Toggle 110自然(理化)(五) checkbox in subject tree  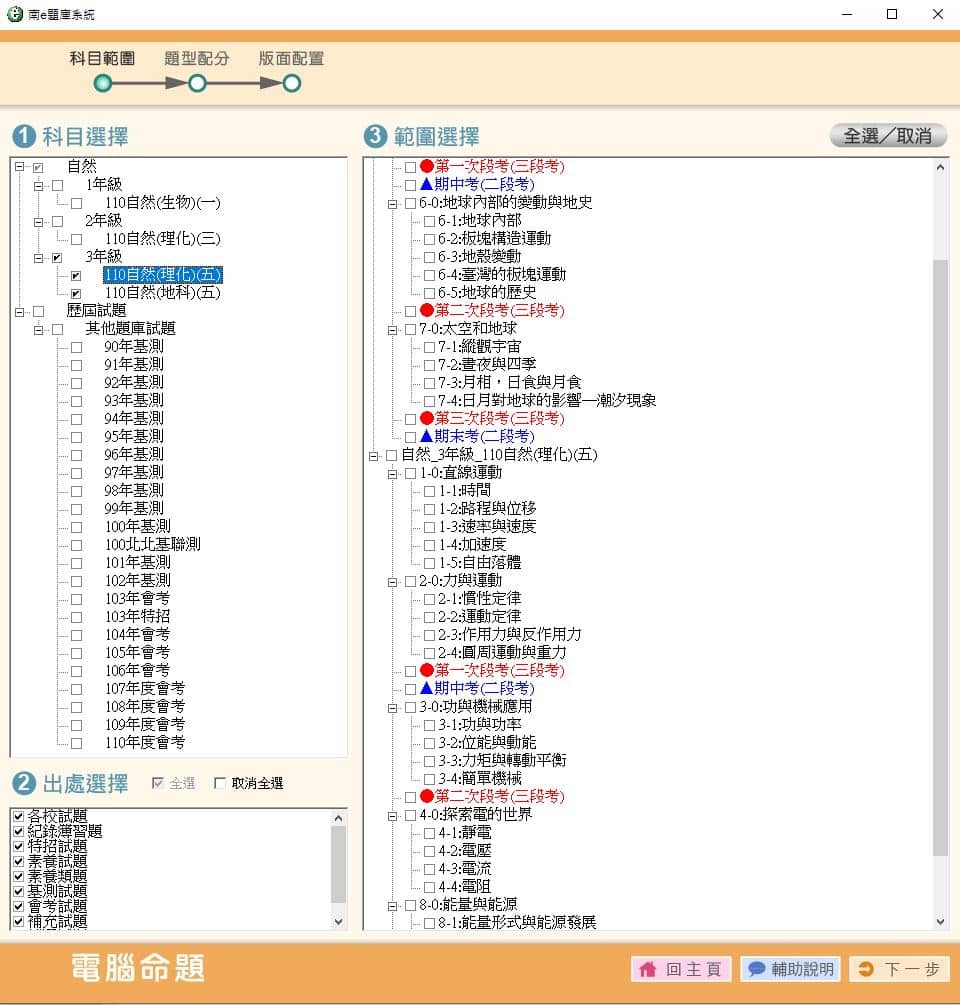pos(76,276)
